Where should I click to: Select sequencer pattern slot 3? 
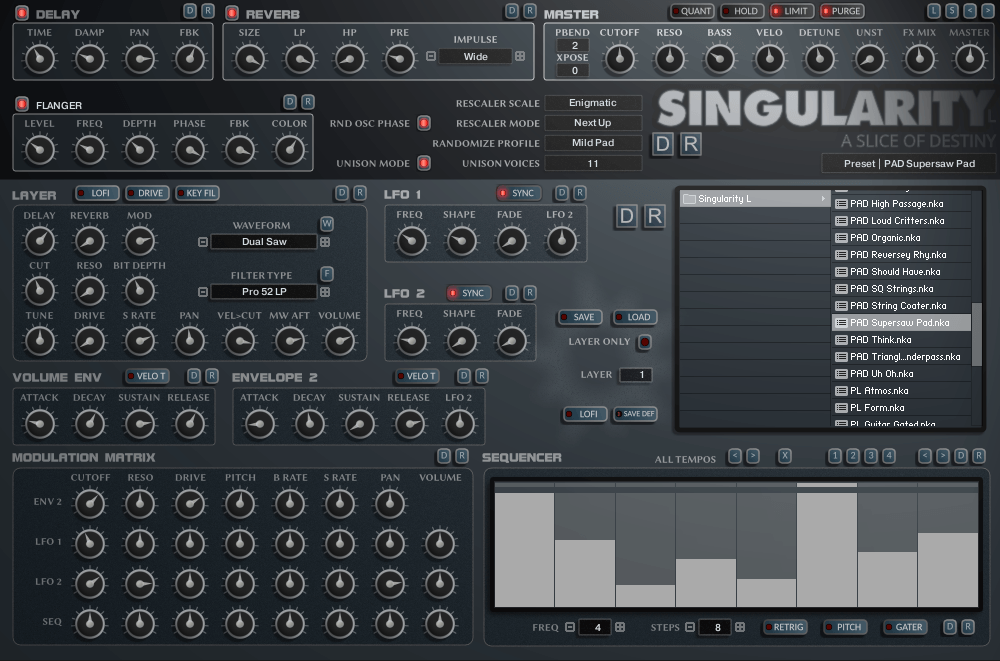pos(871,456)
